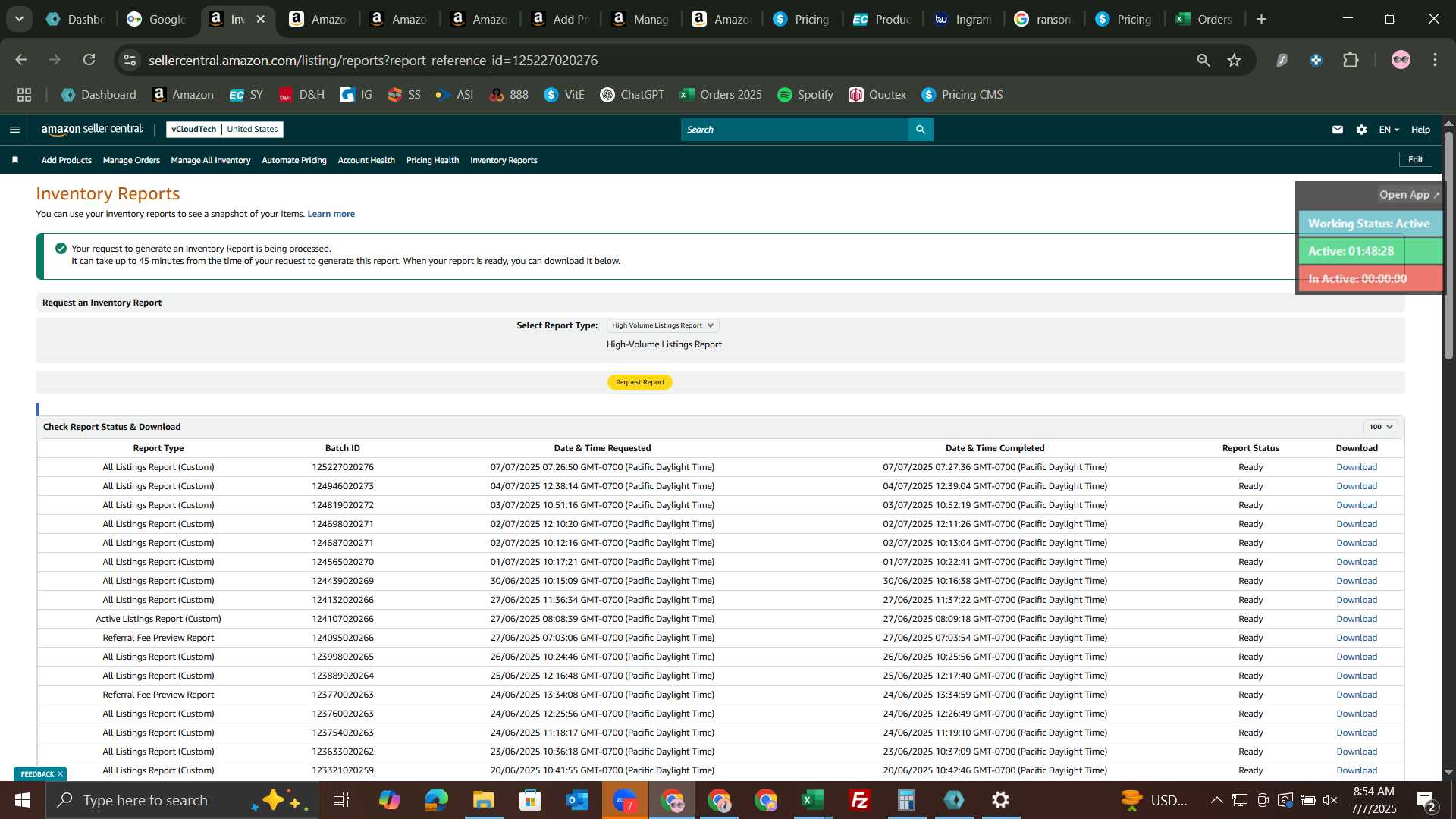This screenshot has width=1456, height=819.
Task: Open the Orders 2025 bookmark
Action: pos(720,95)
